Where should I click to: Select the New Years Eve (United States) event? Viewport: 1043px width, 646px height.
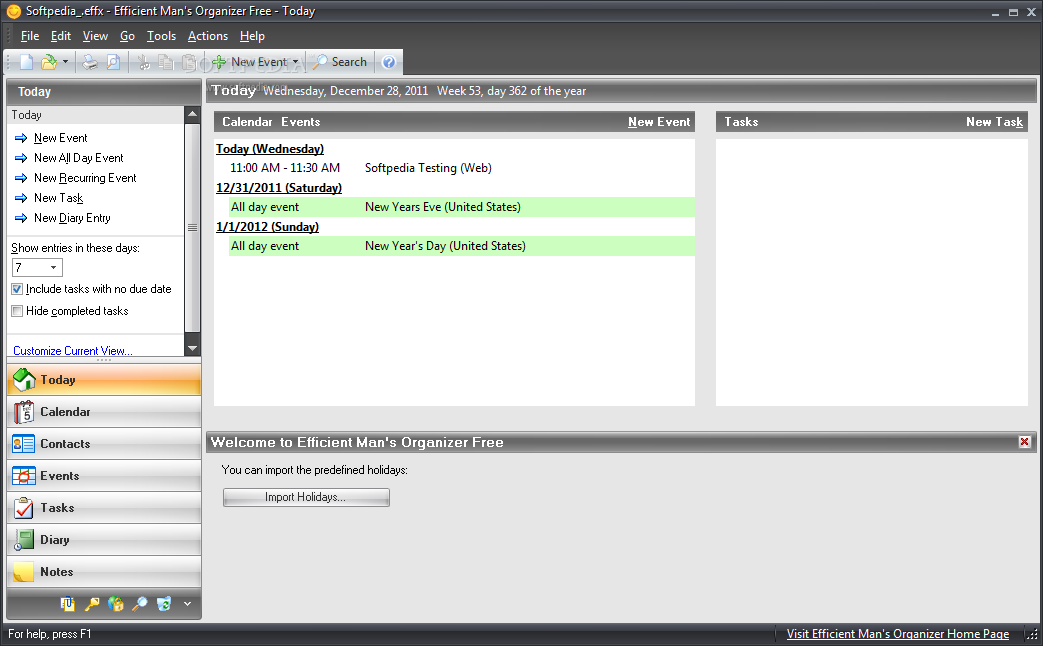tap(462, 207)
